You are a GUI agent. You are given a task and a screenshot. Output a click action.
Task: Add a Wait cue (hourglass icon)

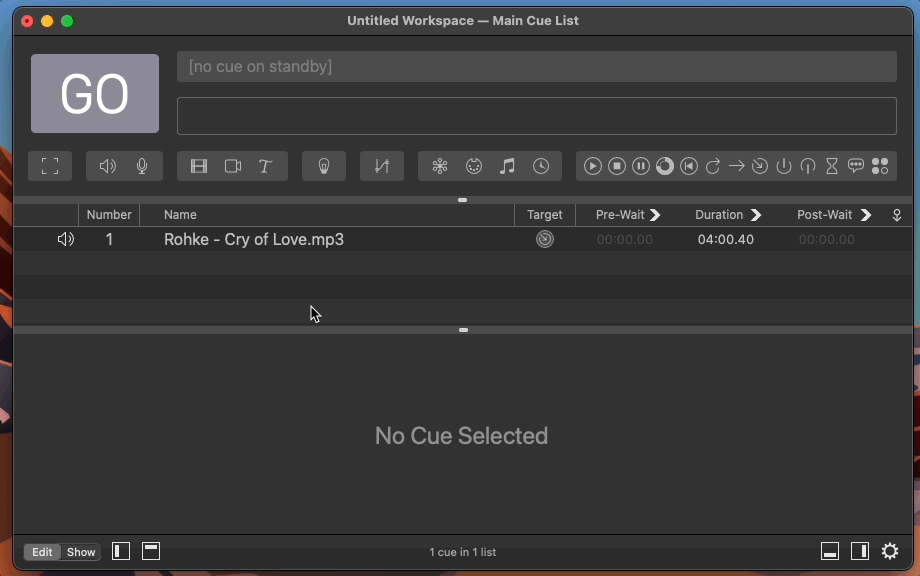pos(832,166)
